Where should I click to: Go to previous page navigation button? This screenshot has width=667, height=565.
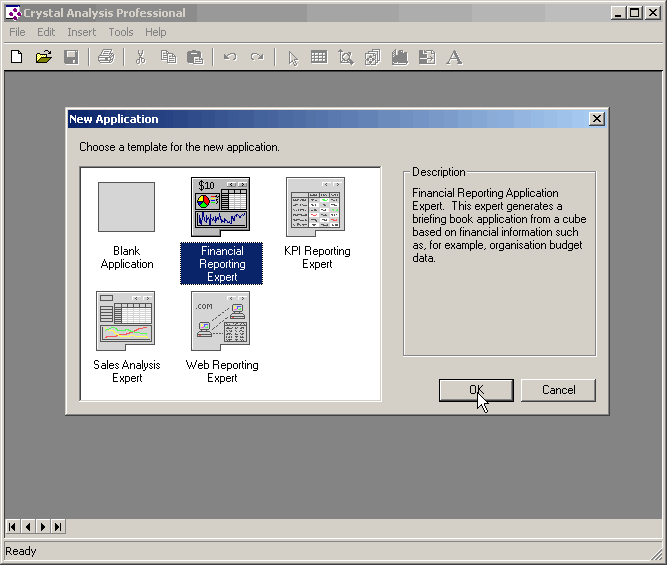pos(28,527)
